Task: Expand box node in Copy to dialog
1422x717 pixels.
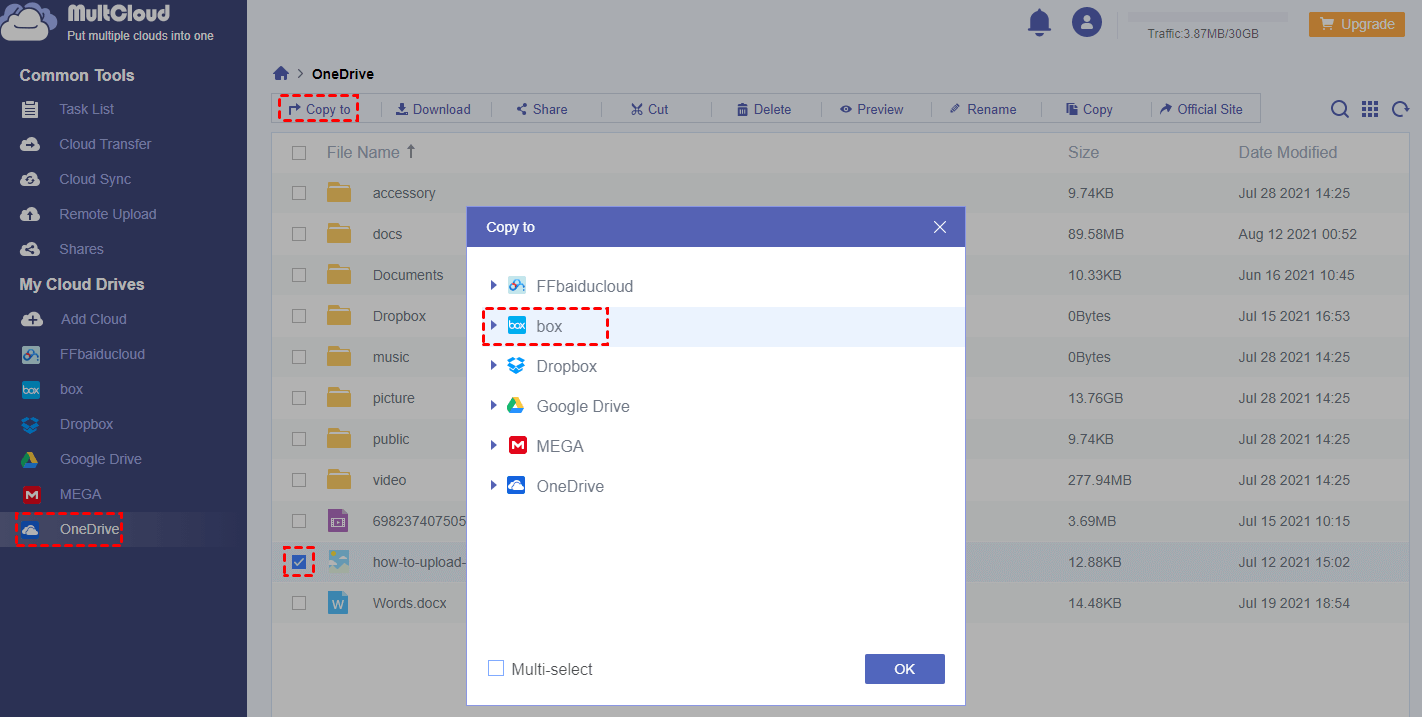Action: (494, 326)
